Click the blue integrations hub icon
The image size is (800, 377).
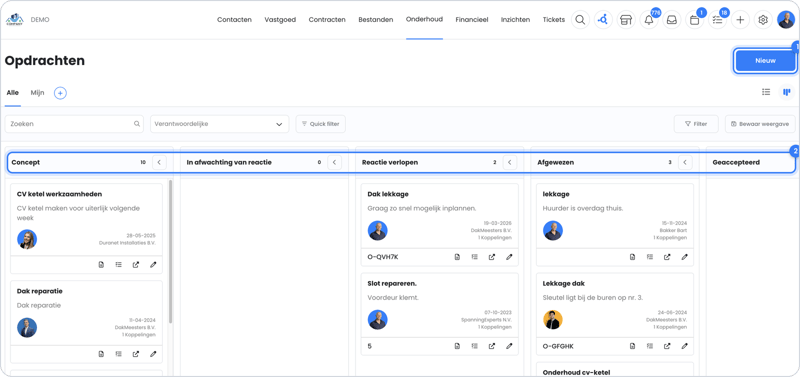tap(603, 20)
